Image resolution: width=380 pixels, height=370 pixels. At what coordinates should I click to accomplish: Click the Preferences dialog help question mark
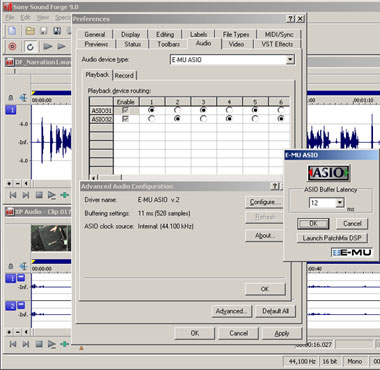point(291,19)
